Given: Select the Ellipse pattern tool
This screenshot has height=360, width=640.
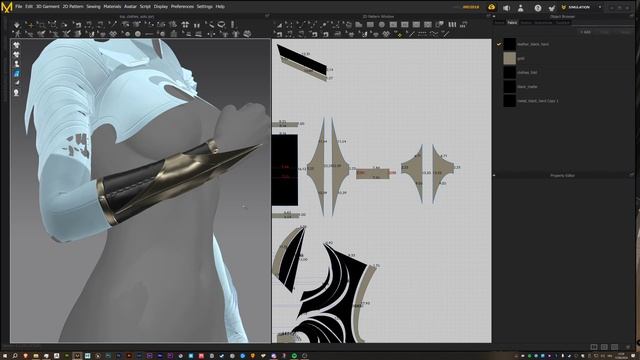Looking at the screenshot, I should pyautogui.click(x=382, y=25).
